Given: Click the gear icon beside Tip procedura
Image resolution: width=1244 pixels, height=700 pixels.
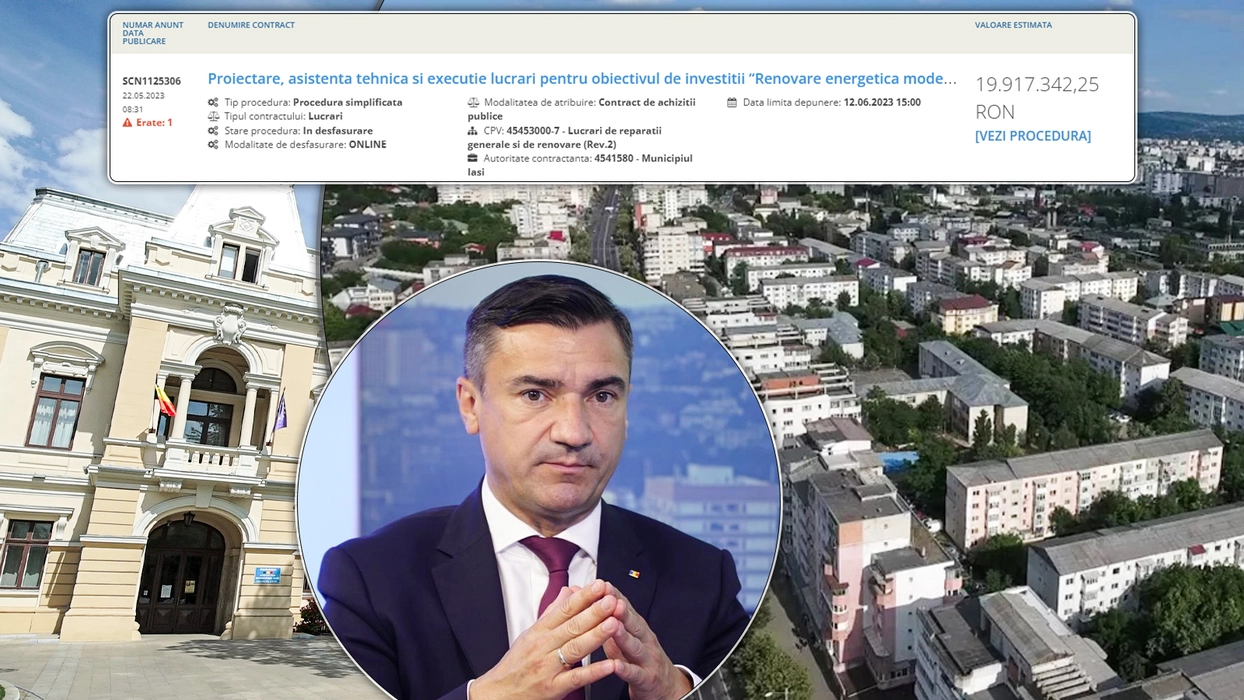Looking at the screenshot, I should (213, 103).
